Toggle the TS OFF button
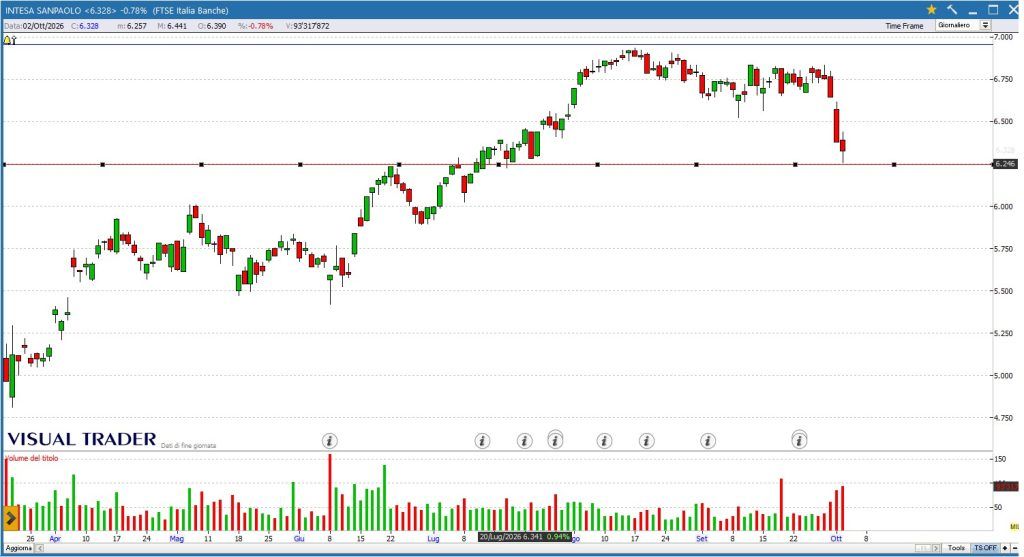The width and height of the screenshot is (1024, 557). coord(985,549)
